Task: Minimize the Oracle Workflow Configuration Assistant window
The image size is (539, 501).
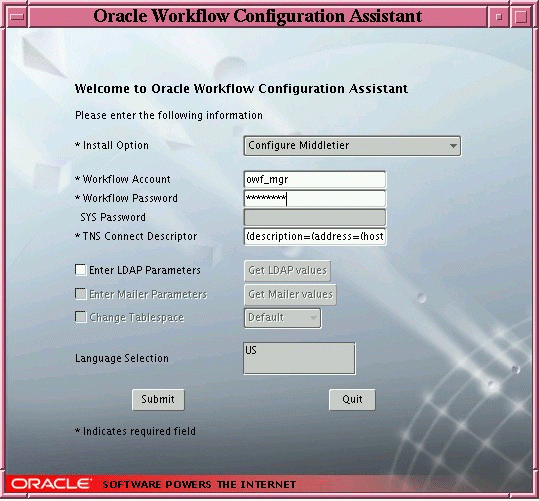Action: (499, 16)
